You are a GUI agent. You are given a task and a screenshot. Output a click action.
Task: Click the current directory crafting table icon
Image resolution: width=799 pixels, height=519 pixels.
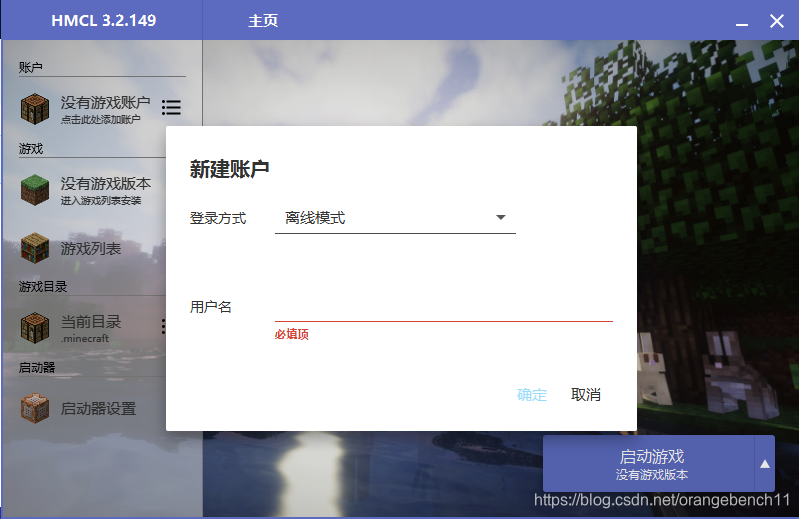point(35,328)
